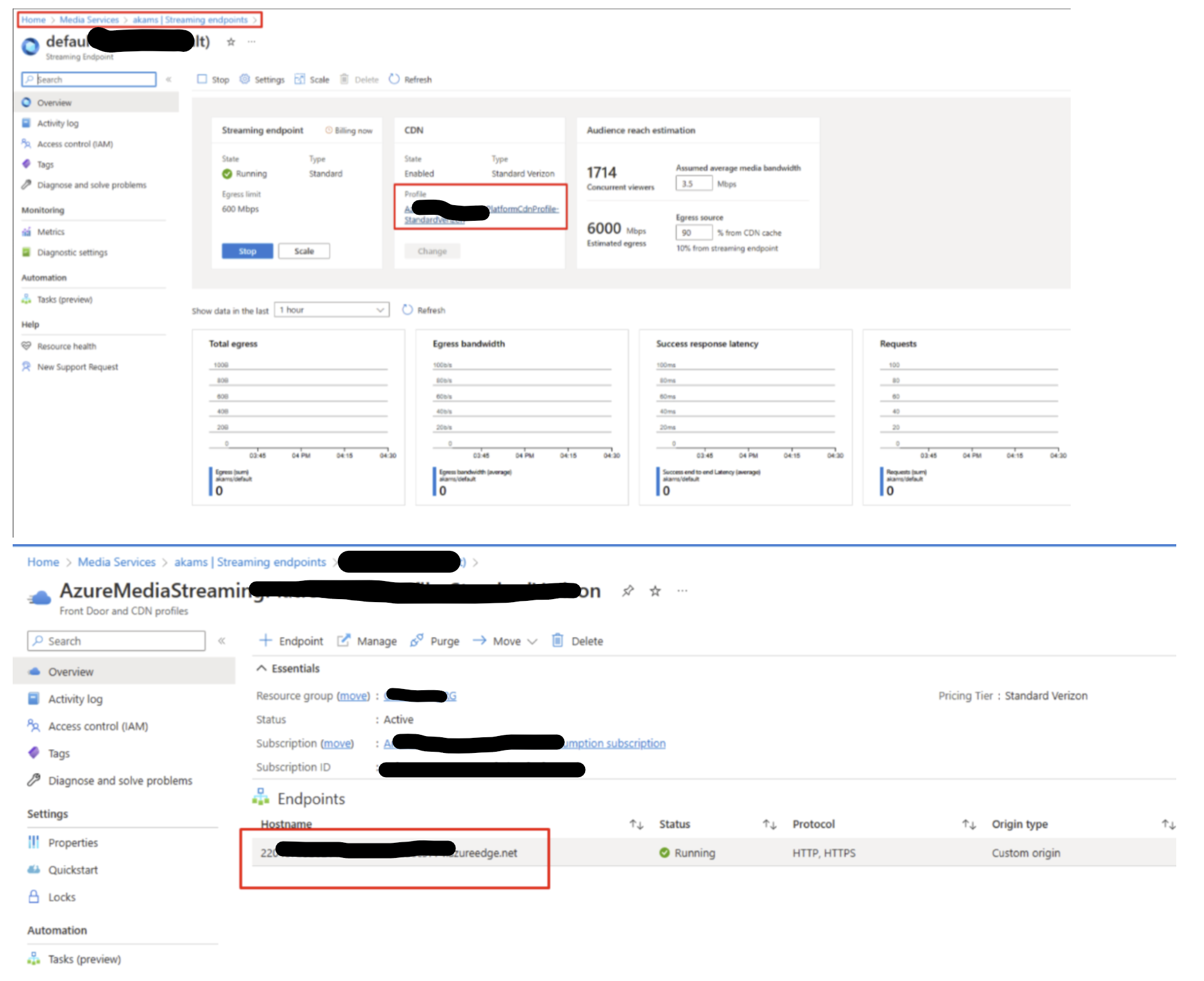Click the Stop toolbar button
Viewport: 1204px width, 981px height.
tap(214, 79)
